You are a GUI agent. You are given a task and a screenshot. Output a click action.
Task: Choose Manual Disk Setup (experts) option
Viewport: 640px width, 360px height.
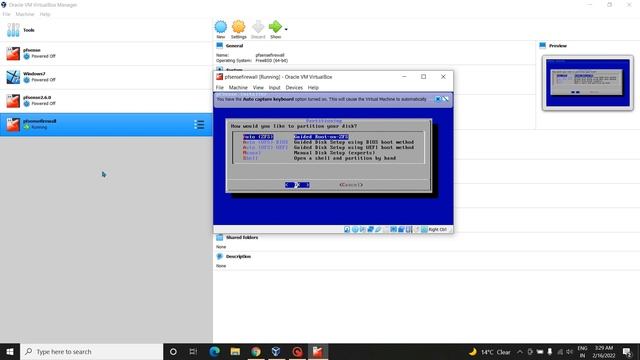[309, 153]
